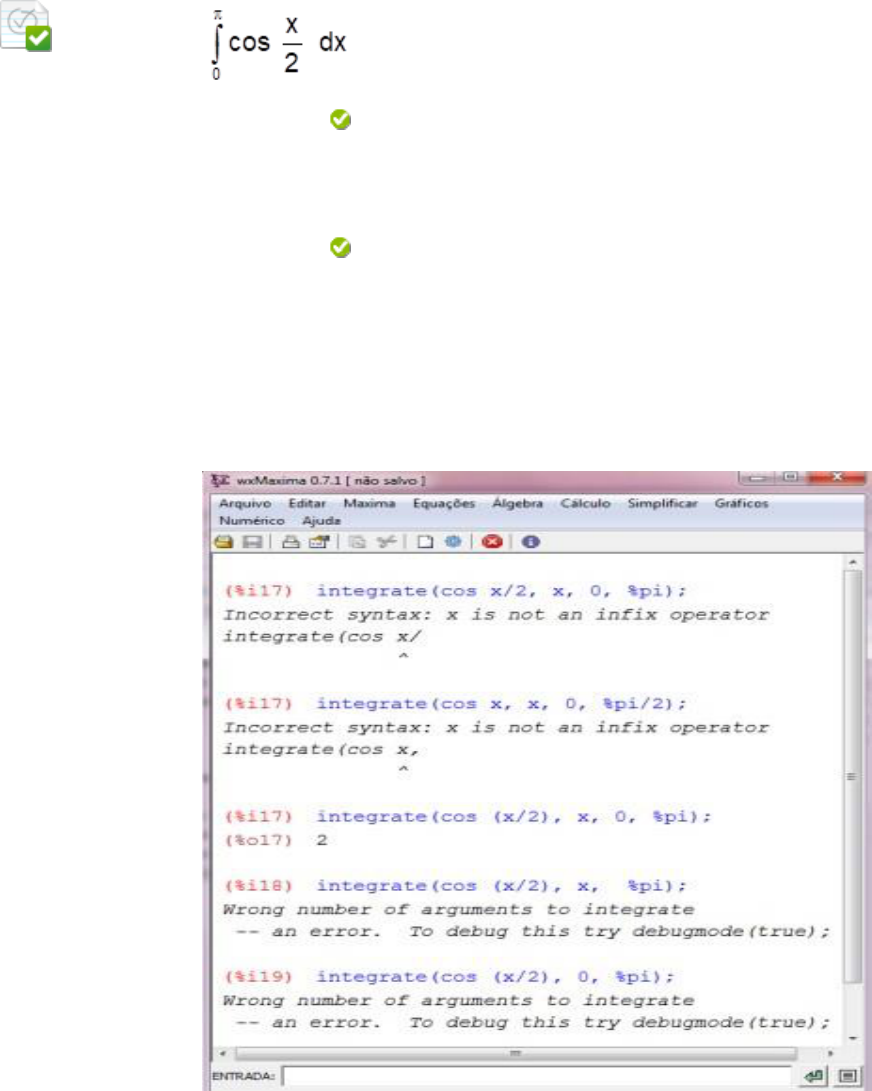Image resolution: width=872 pixels, height=1091 pixels.
Task: Click the lower small green check circle
Action: point(340,248)
